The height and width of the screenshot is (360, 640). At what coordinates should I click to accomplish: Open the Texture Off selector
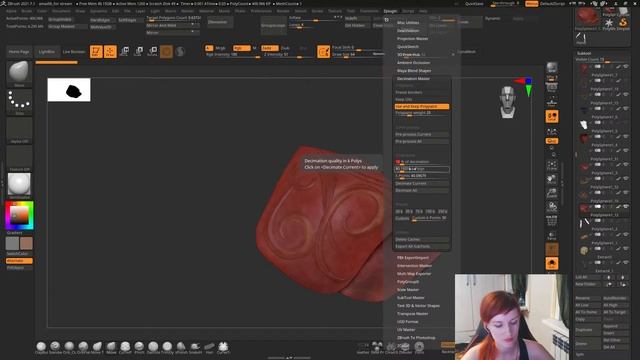[19, 157]
